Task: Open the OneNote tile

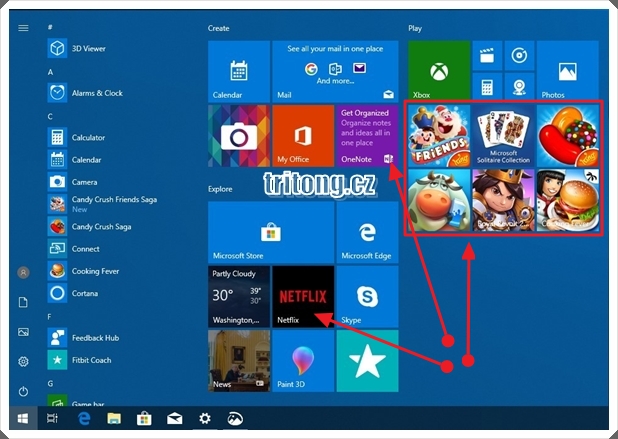Action: tap(367, 136)
